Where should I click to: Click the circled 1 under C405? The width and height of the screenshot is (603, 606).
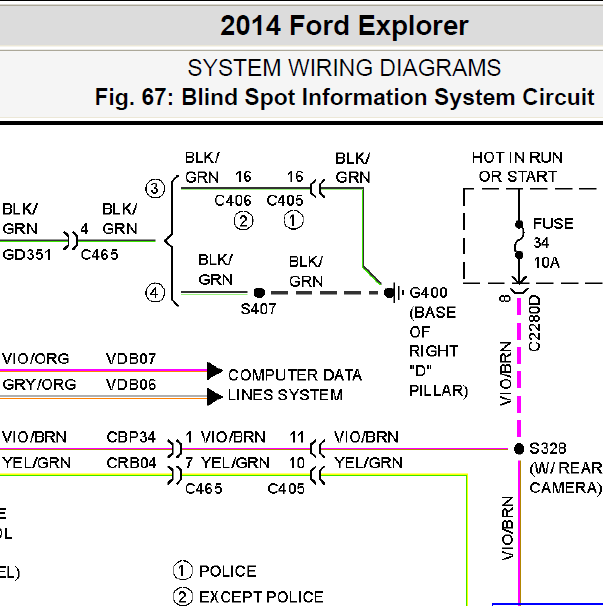(x=294, y=220)
